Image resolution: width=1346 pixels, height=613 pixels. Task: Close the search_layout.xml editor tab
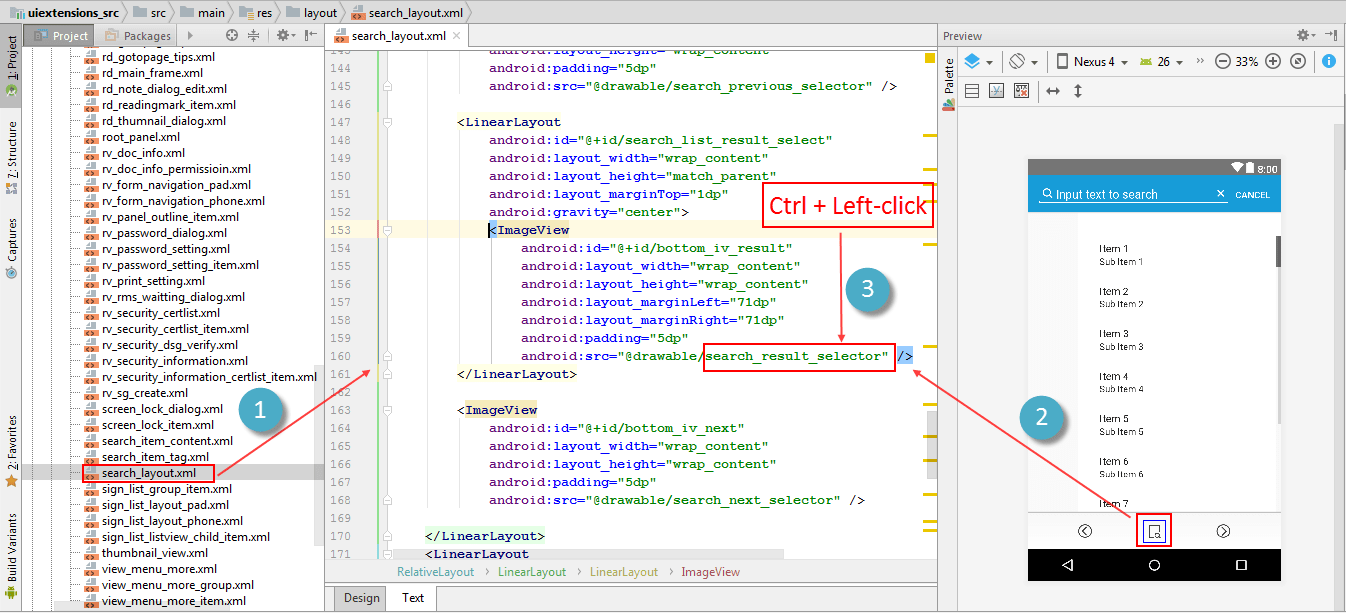(x=456, y=36)
